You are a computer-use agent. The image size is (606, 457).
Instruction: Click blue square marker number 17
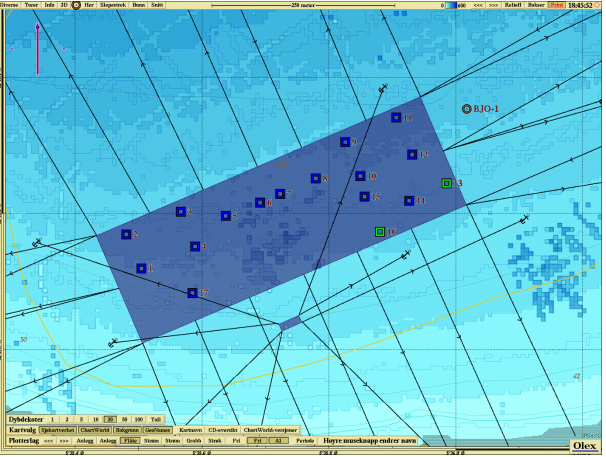pyautogui.click(x=192, y=293)
